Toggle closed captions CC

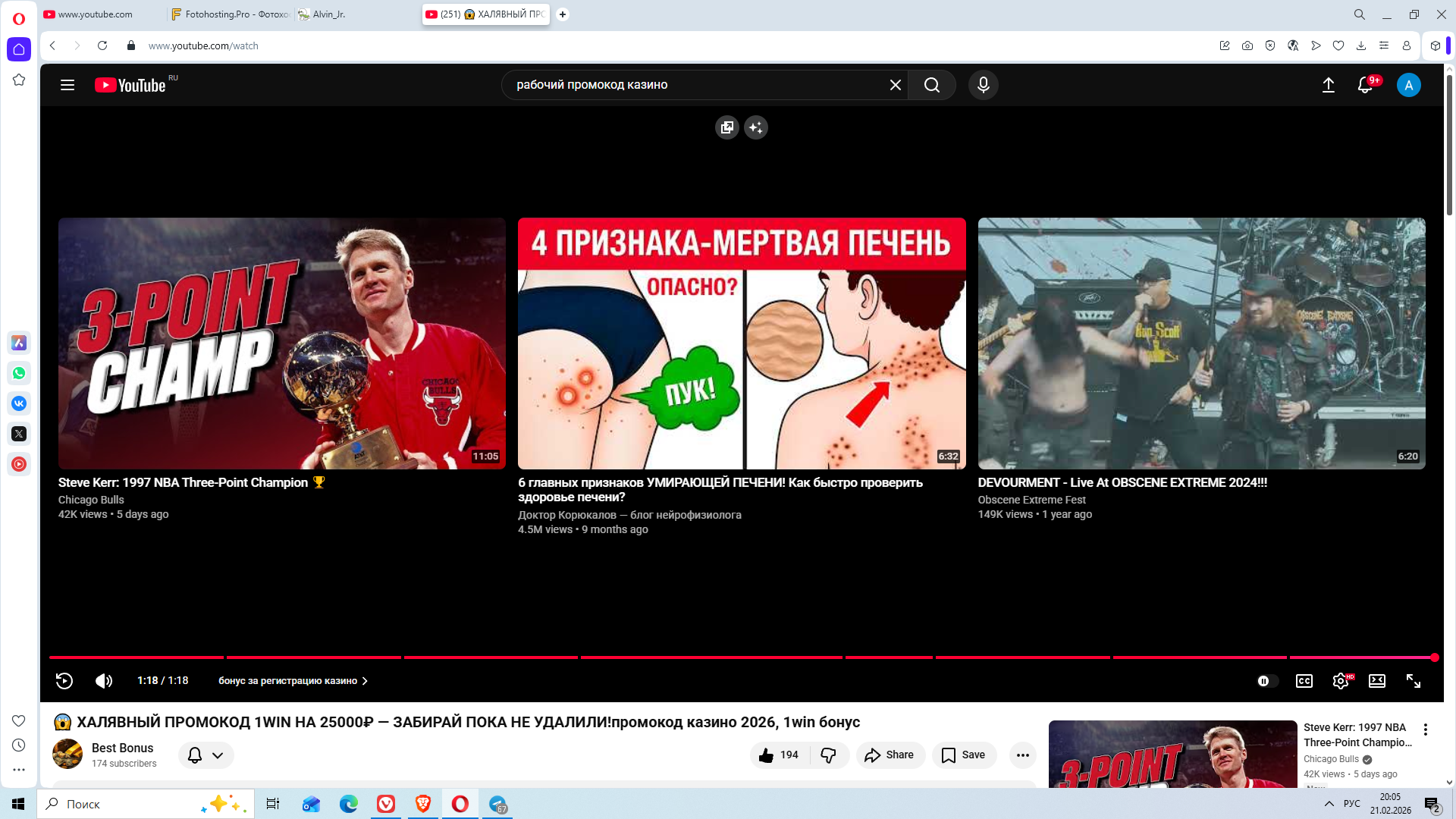[x=1304, y=681]
